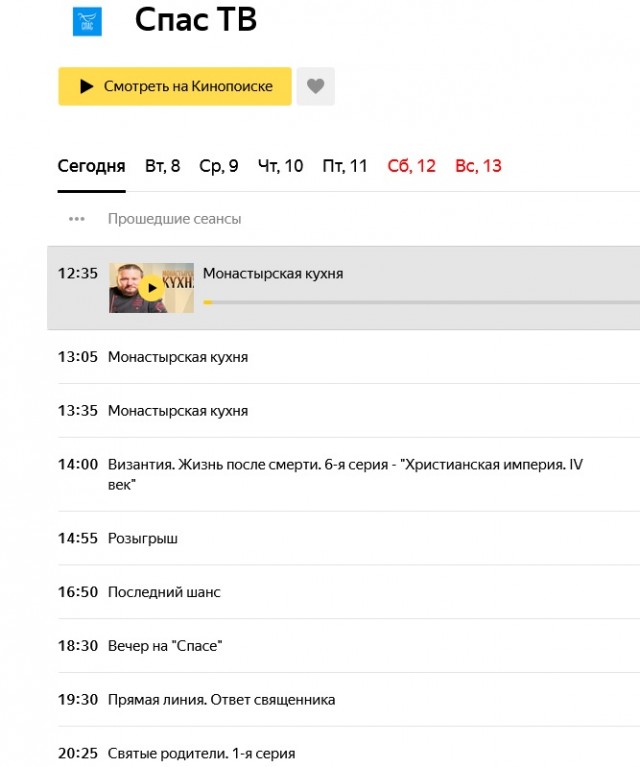The width and height of the screenshot is (640, 767).
Task: Add channel to favorites with heart icon
Action: 316,86
